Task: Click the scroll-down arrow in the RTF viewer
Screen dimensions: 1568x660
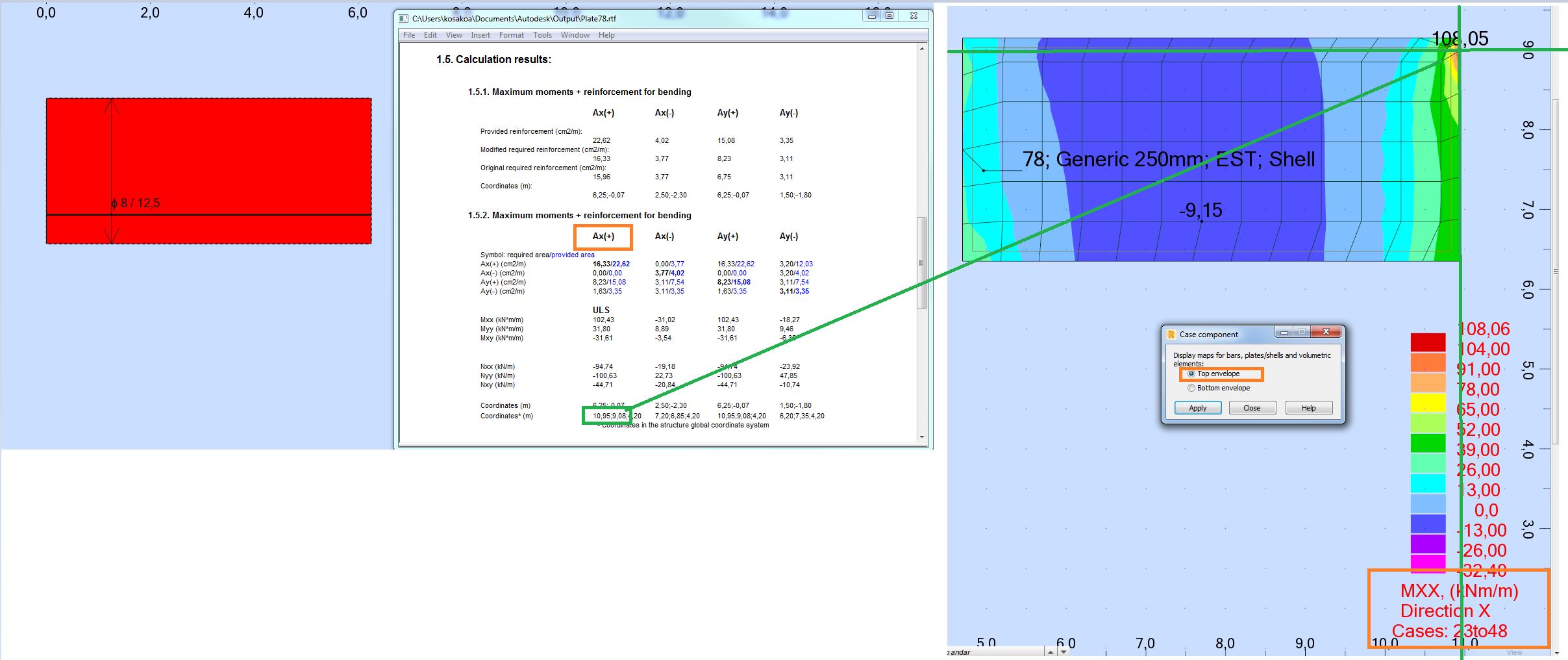Action: pyautogui.click(x=921, y=435)
